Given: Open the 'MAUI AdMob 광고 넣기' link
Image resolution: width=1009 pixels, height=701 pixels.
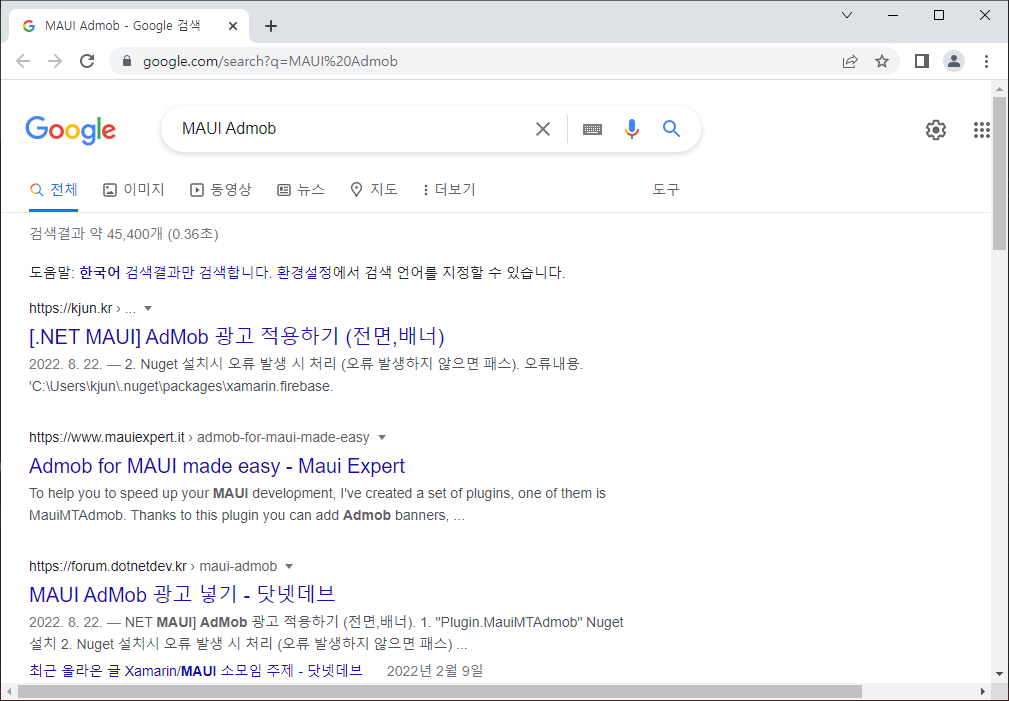Looking at the screenshot, I should [181, 594].
